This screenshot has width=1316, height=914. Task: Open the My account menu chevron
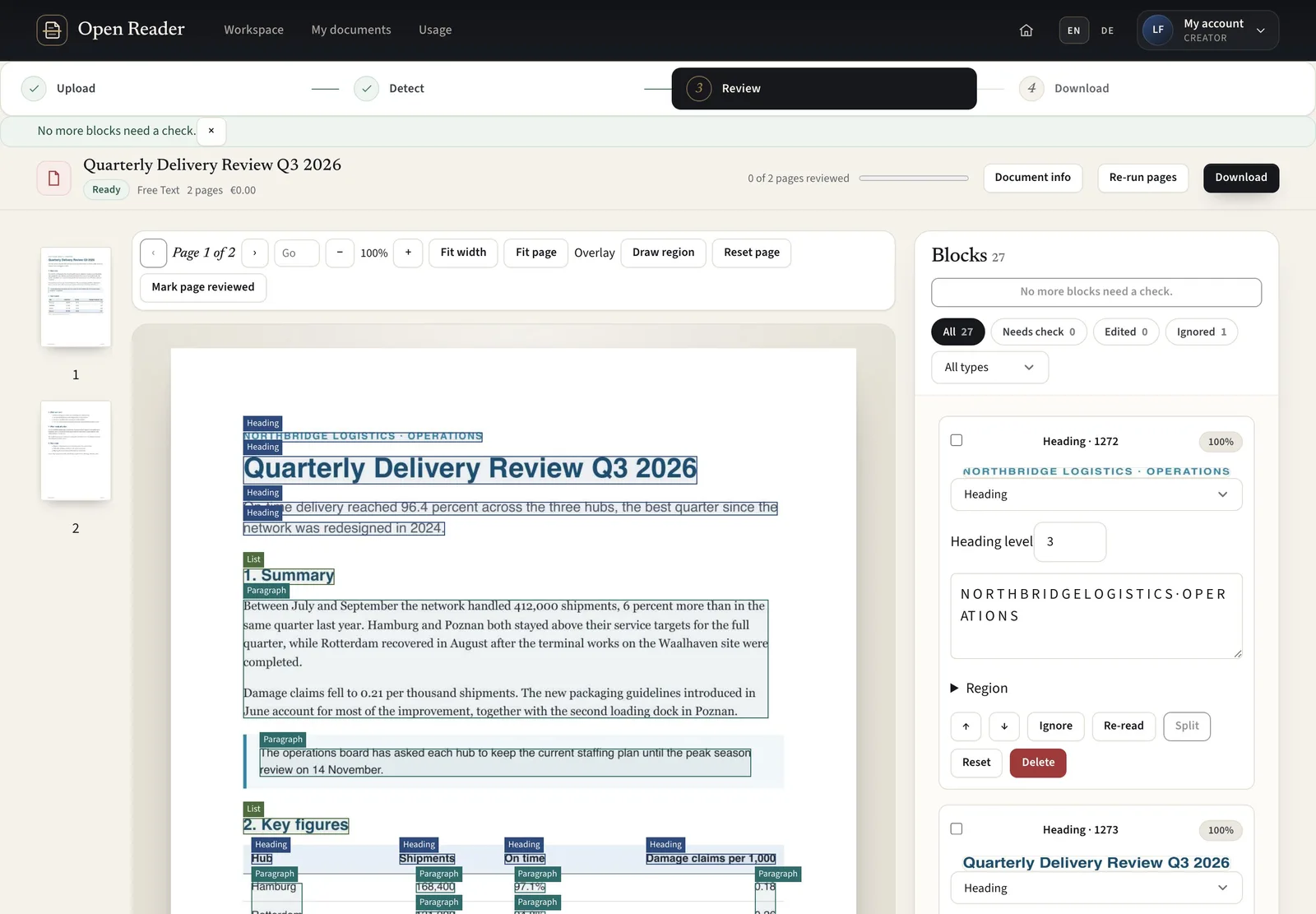click(1261, 30)
